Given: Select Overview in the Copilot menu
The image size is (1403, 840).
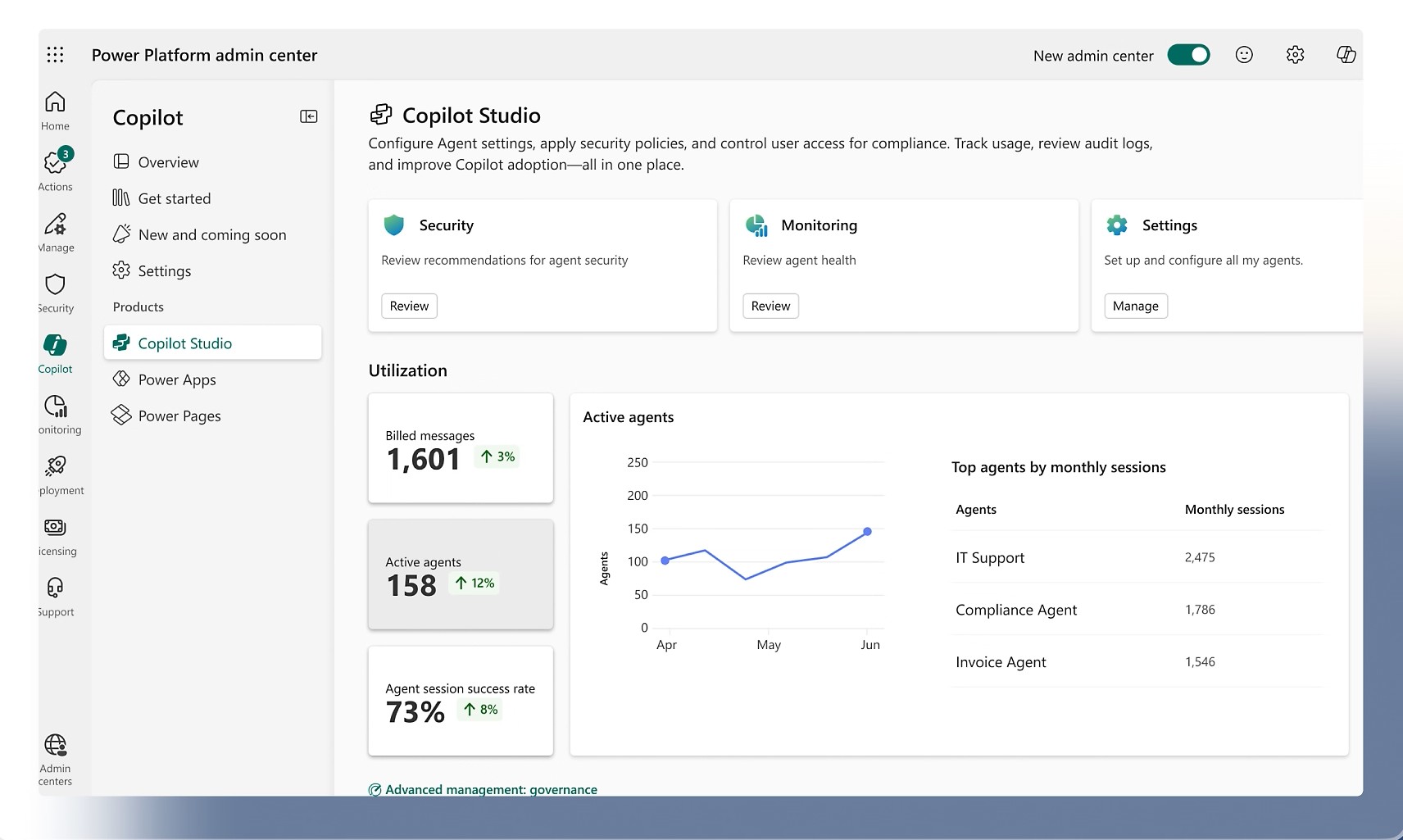Looking at the screenshot, I should [168, 162].
